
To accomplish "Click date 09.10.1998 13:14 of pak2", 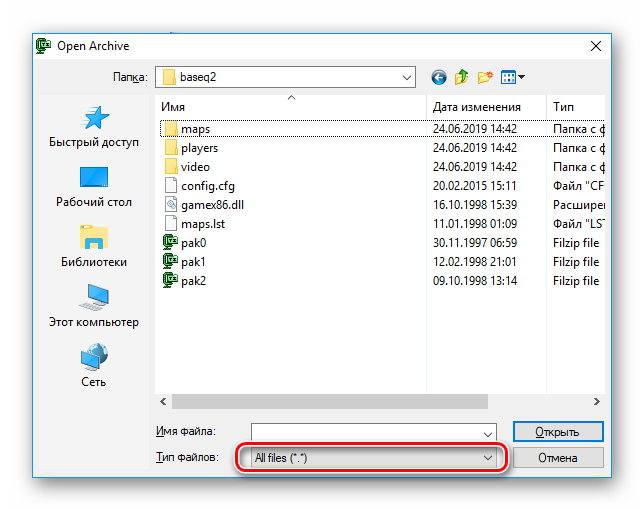I will 475,281.
